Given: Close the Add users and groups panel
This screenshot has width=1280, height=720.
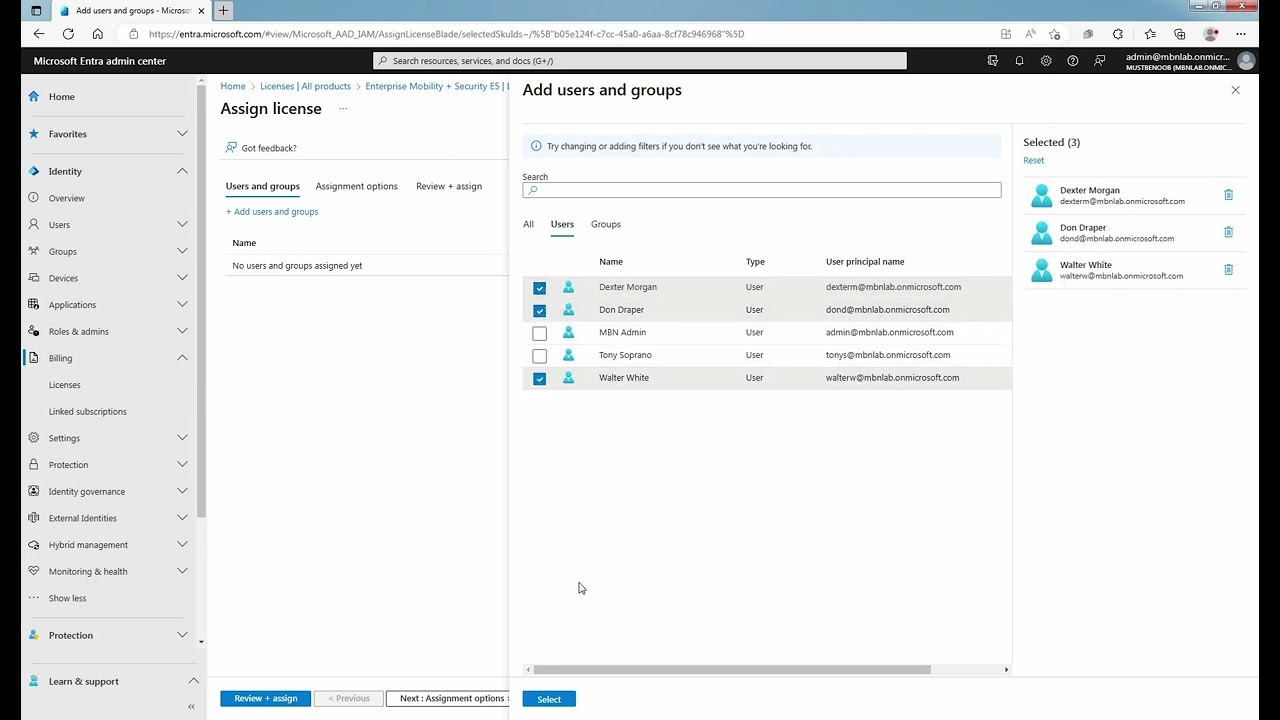Looking at the screenshot, I should 1235,90.
